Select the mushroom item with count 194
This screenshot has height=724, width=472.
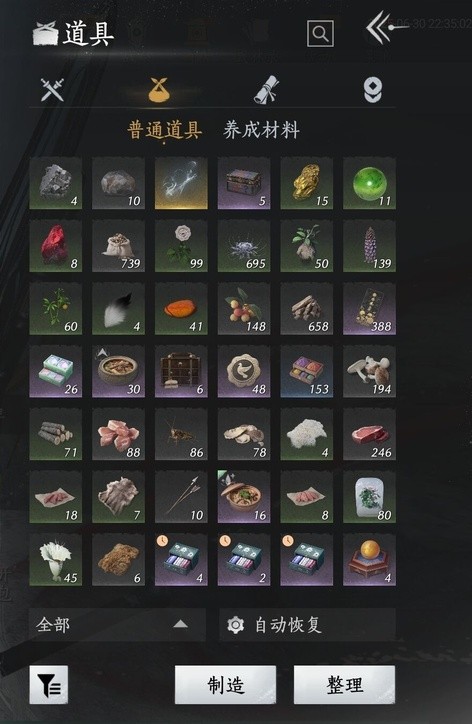pos(369,371)
